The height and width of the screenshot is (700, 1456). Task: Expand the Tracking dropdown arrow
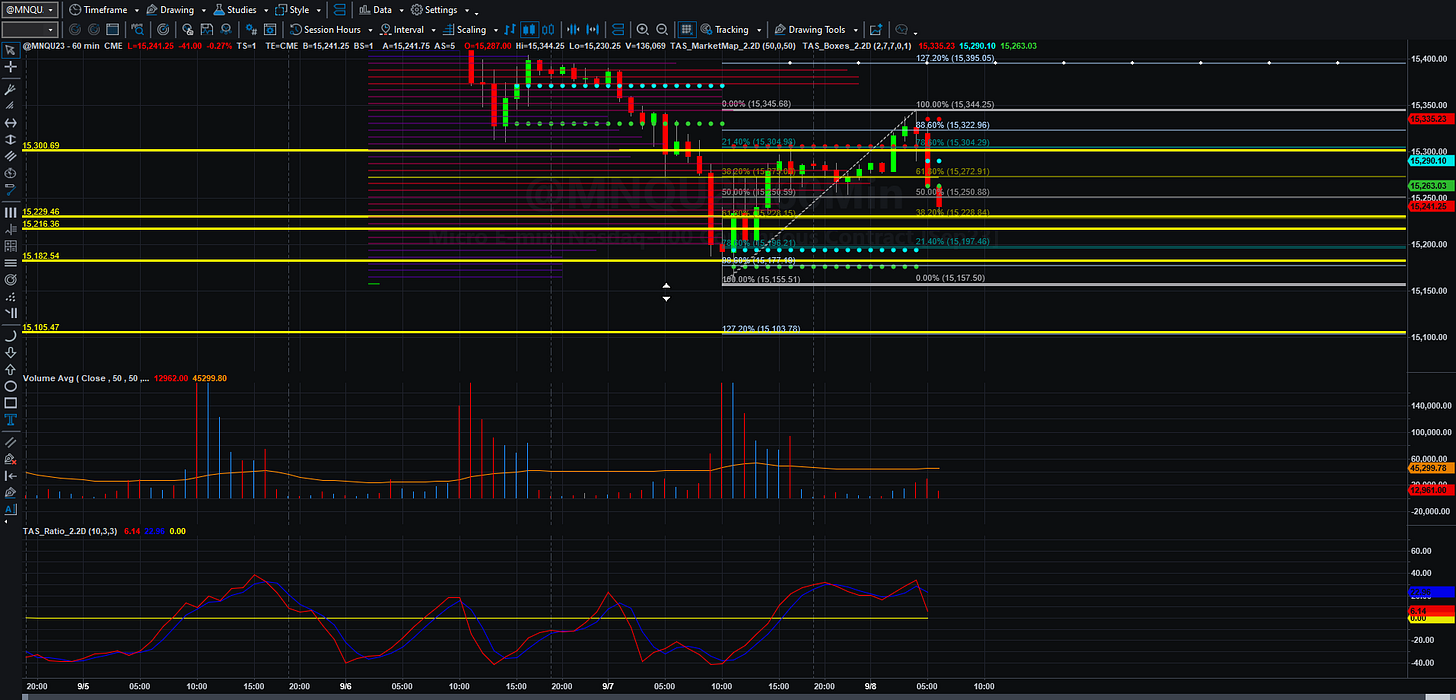[x=759, y=30]
